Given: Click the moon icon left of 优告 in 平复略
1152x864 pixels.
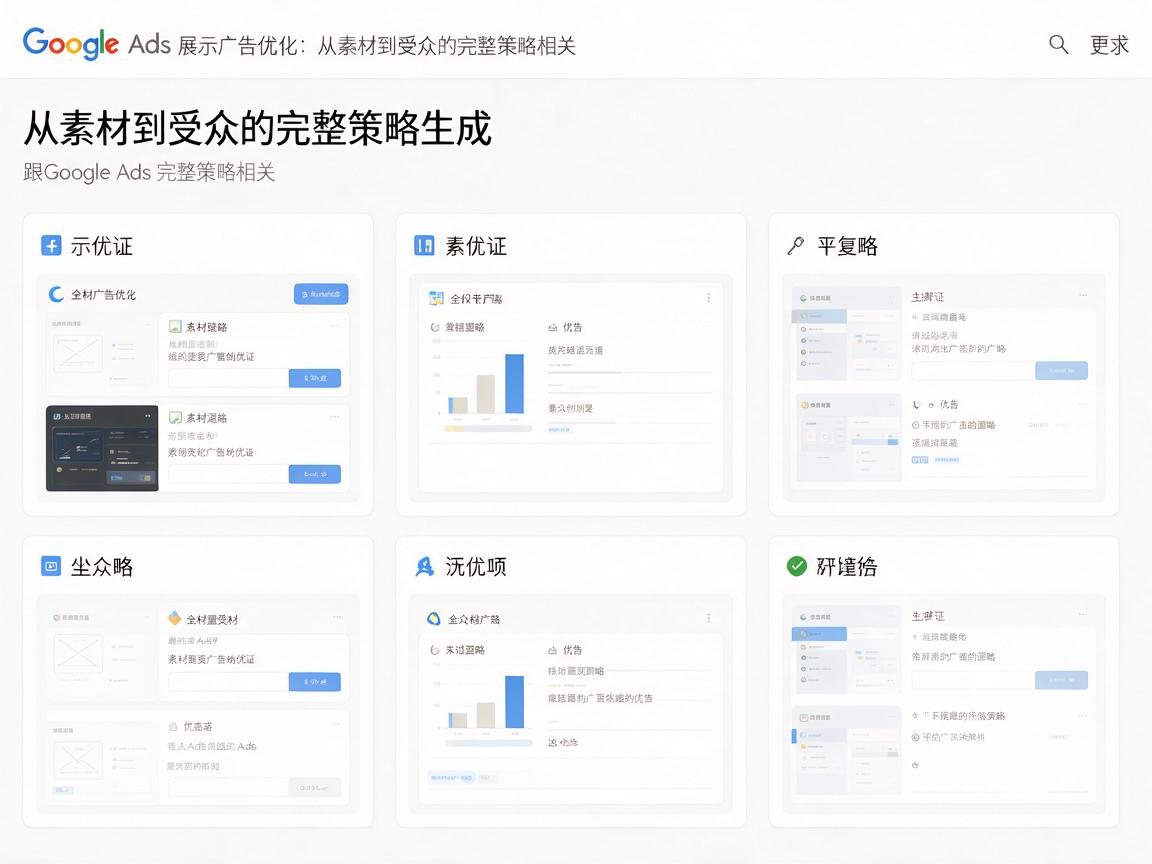Looking at the screenshot, I should click(x=916, y=405).
